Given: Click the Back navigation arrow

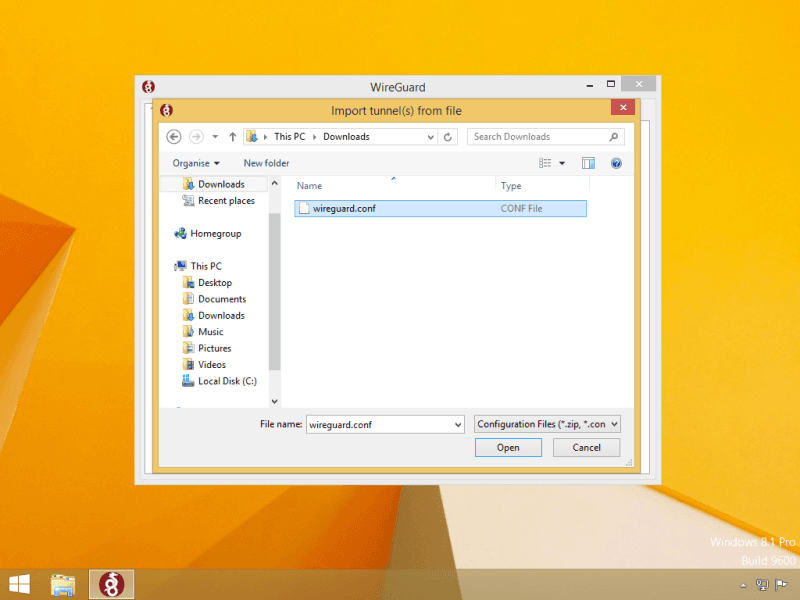Looking at the screenshot, I should coord(174,137).
